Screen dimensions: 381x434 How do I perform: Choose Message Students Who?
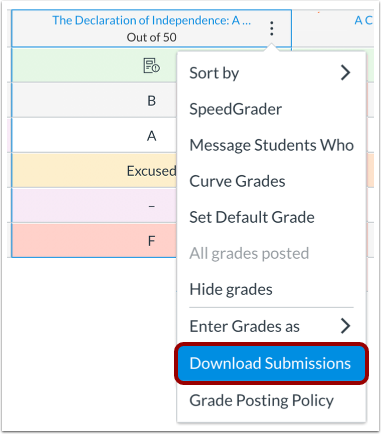click(x=271, y=145)
